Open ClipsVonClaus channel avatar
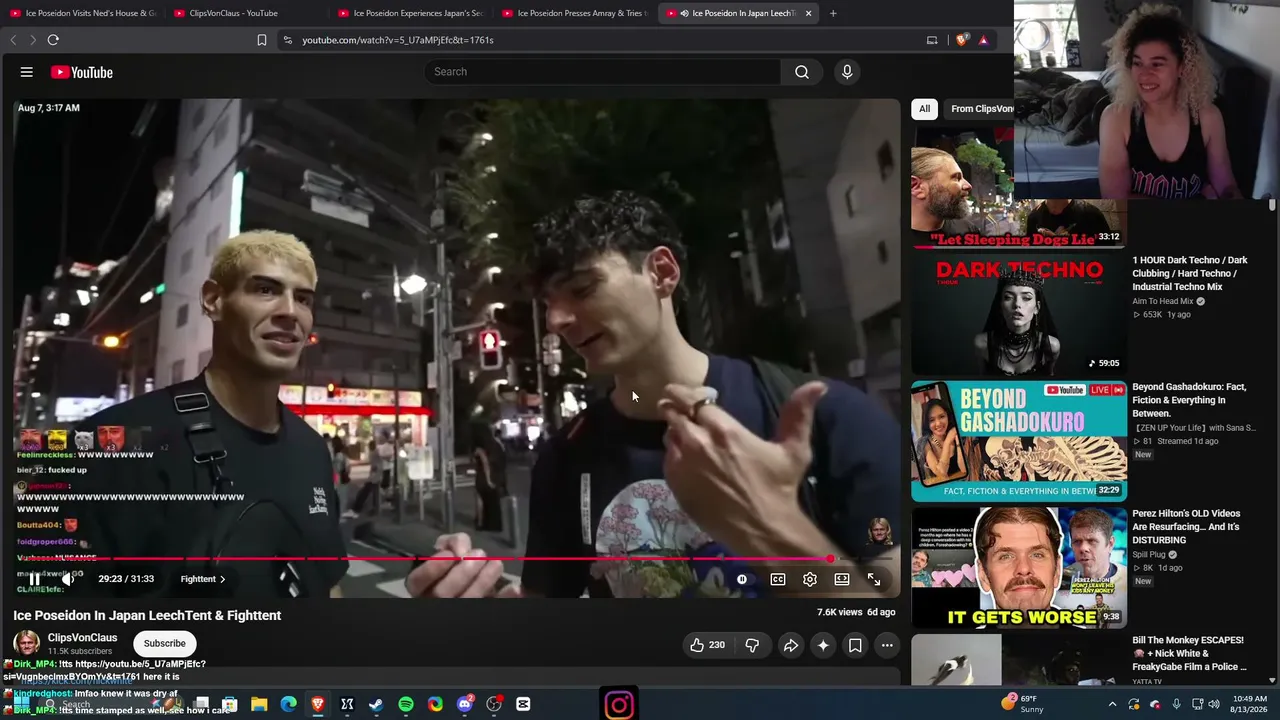The height and width of the screenshot is (720, 1280). 27,643
